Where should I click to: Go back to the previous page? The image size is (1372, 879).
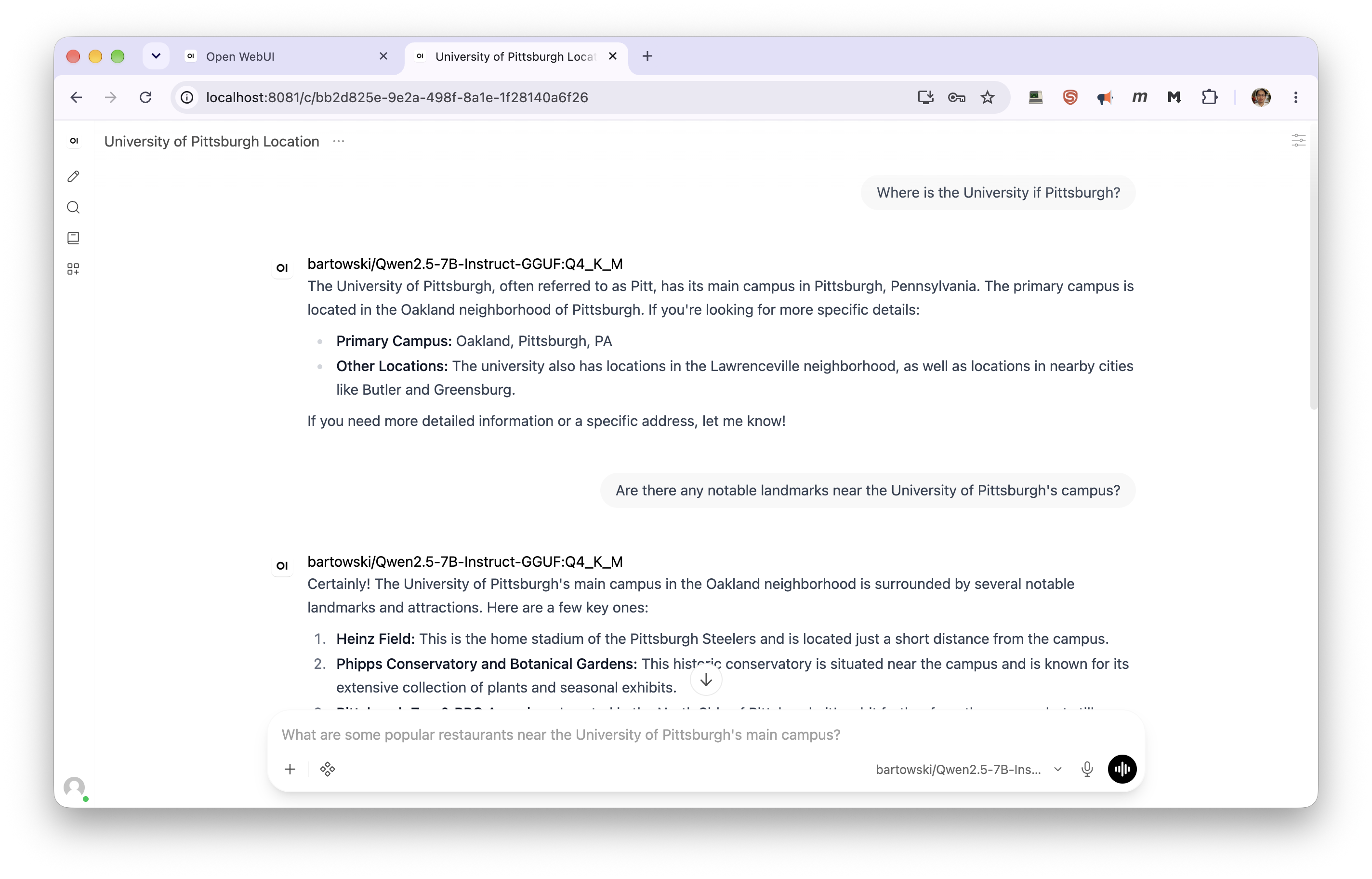pos(77,98)
